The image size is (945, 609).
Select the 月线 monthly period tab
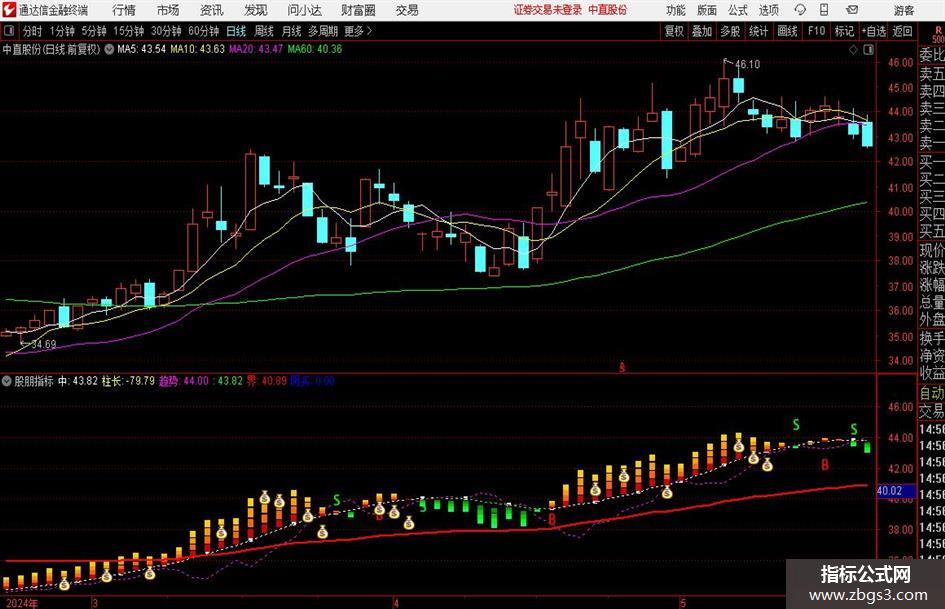click(x=291, y=31)
